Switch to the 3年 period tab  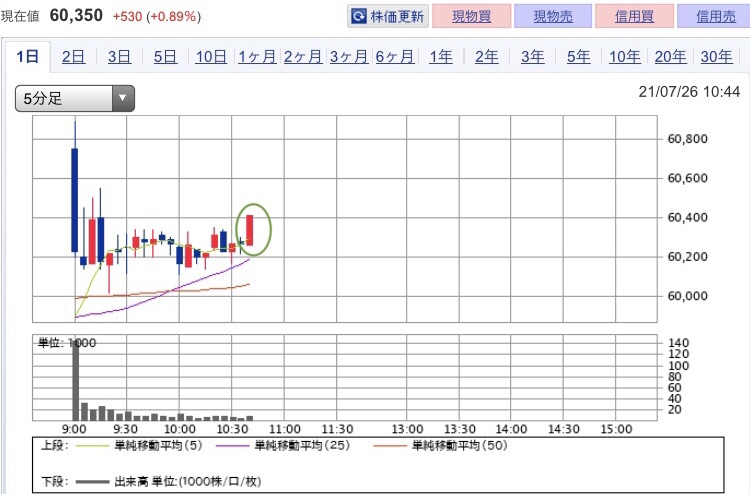(532, 57)
